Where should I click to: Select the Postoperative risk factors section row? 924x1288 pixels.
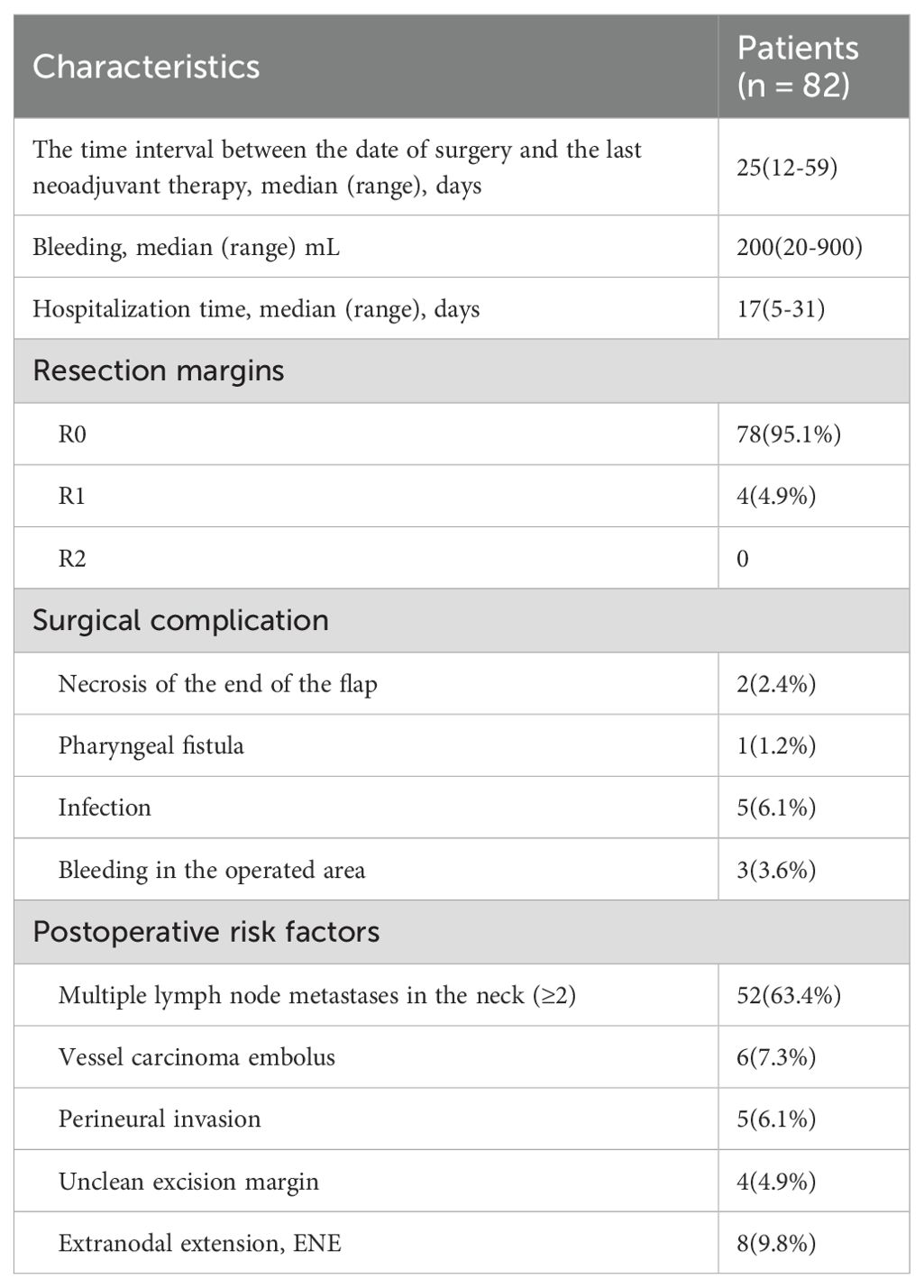(x=206, y=932)
